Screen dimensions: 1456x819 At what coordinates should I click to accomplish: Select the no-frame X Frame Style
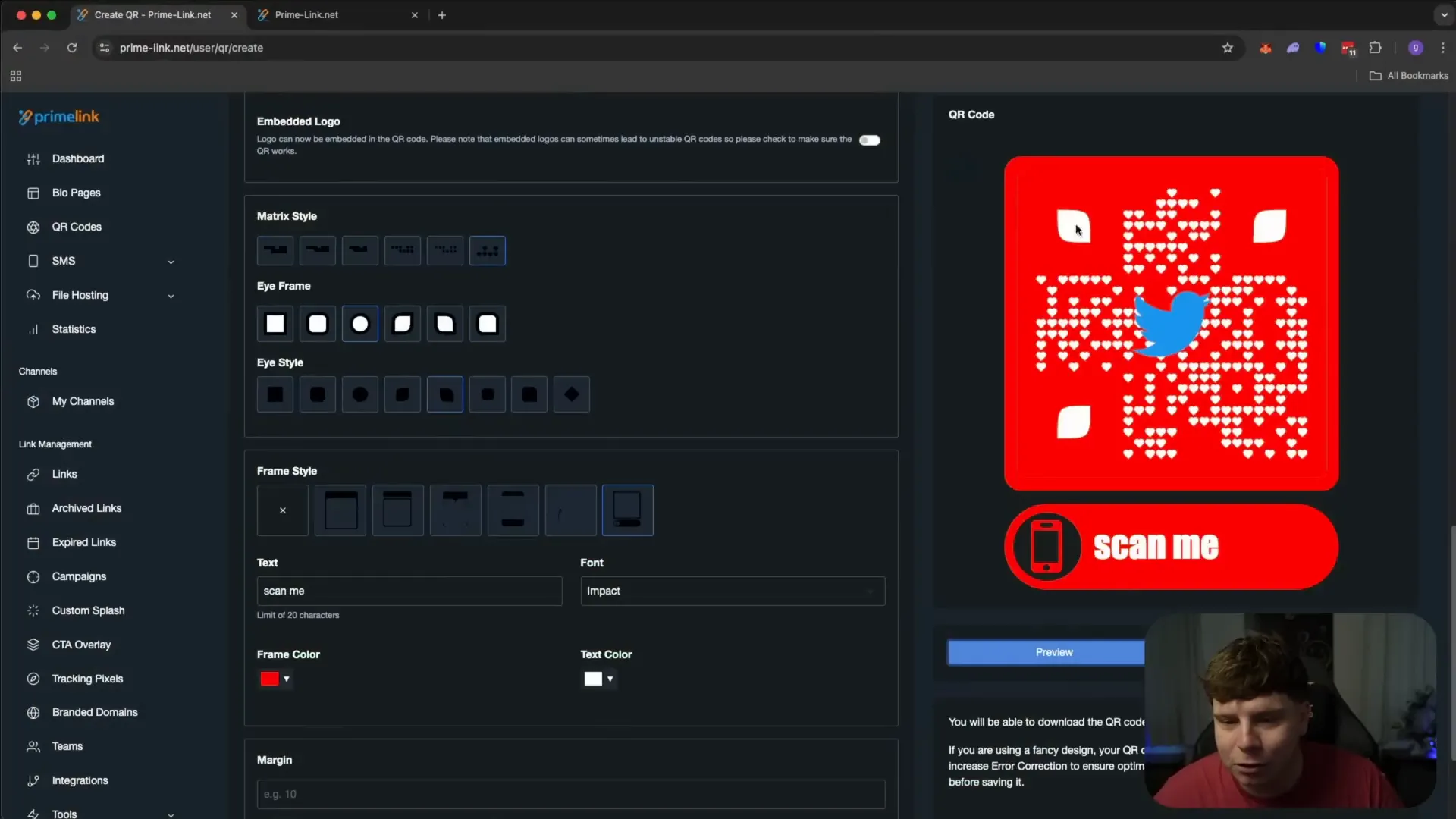pos(283,510)
